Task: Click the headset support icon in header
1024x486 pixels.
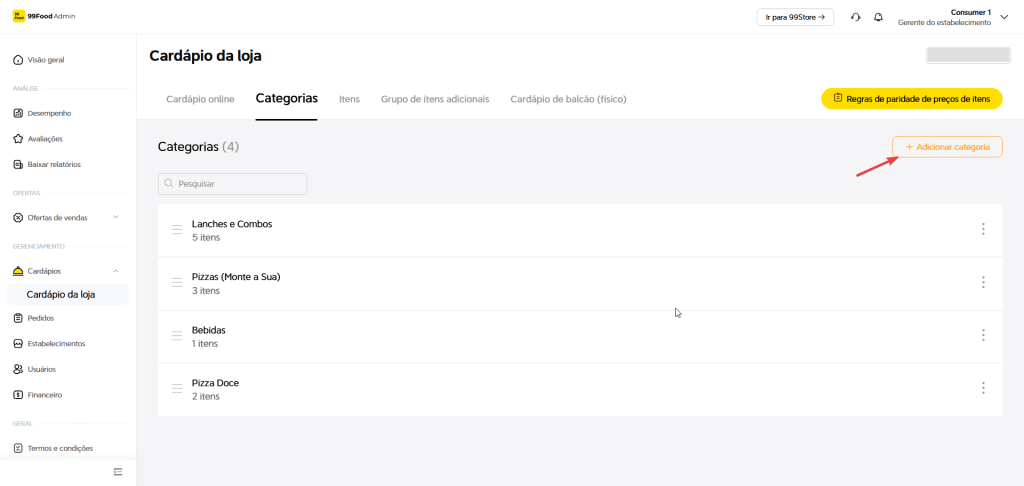Action: [x=855, y=17]
